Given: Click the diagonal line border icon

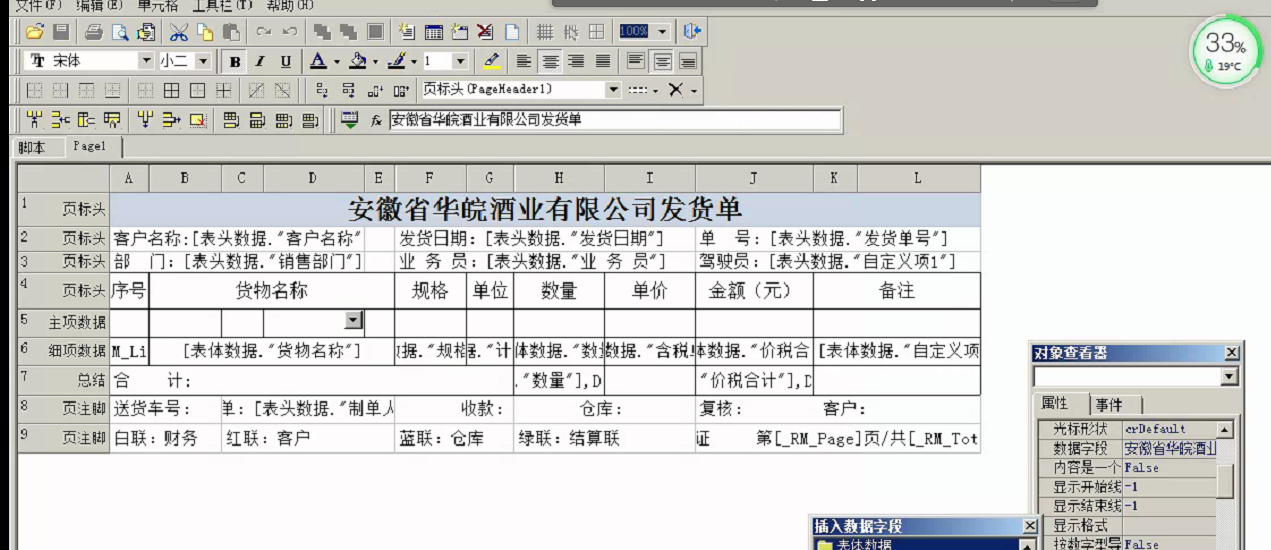Looking at the screenshot, I should (x=257, y=90).
